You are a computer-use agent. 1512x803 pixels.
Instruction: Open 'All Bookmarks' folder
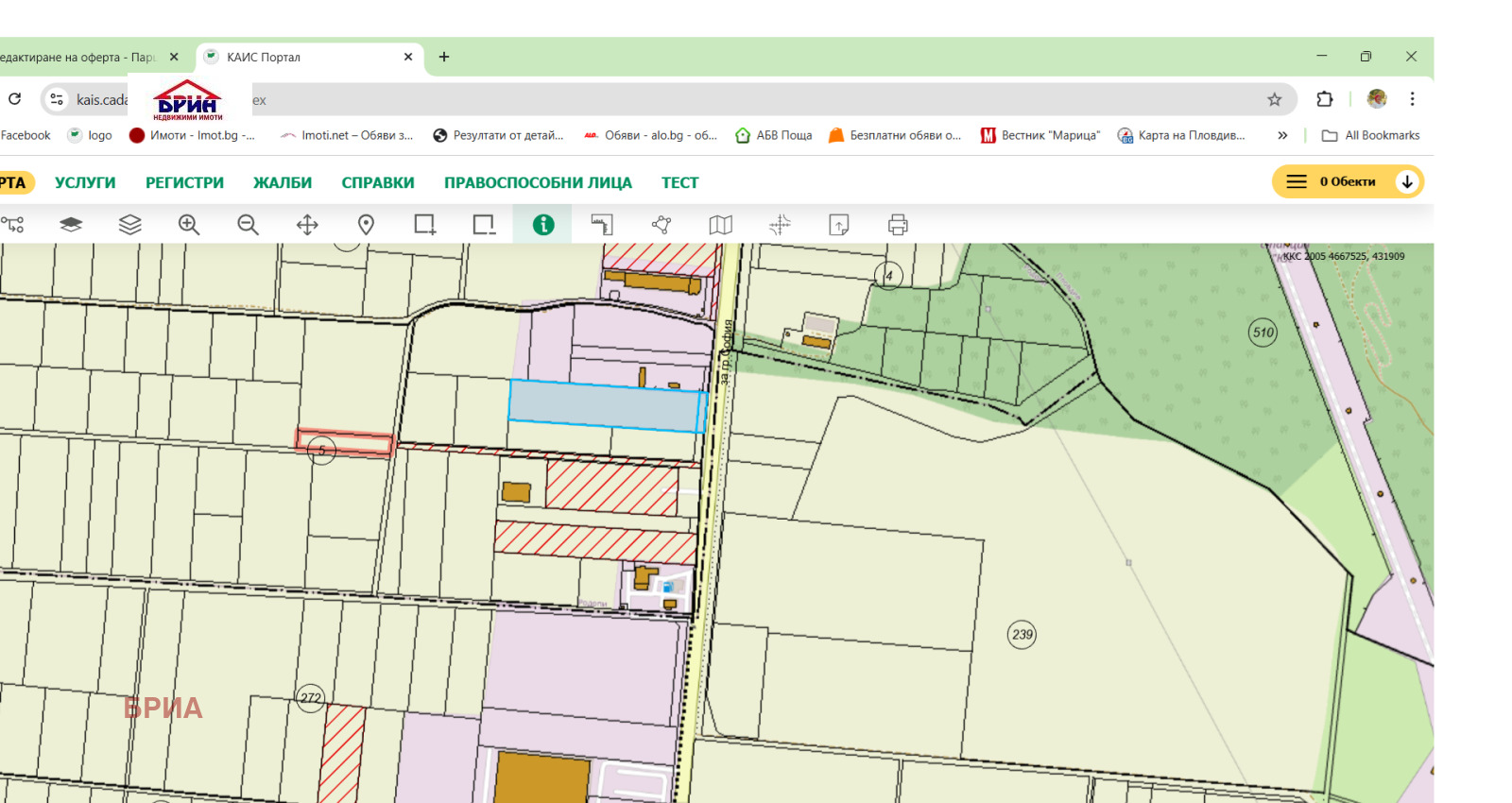1370,135
